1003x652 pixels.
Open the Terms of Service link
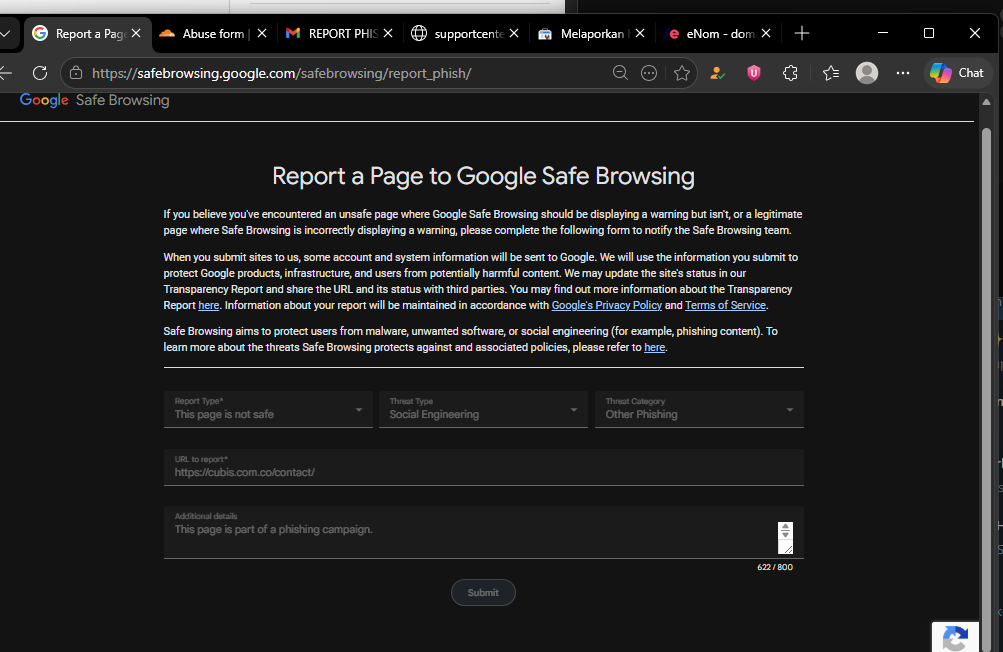(x=725, y=305)
